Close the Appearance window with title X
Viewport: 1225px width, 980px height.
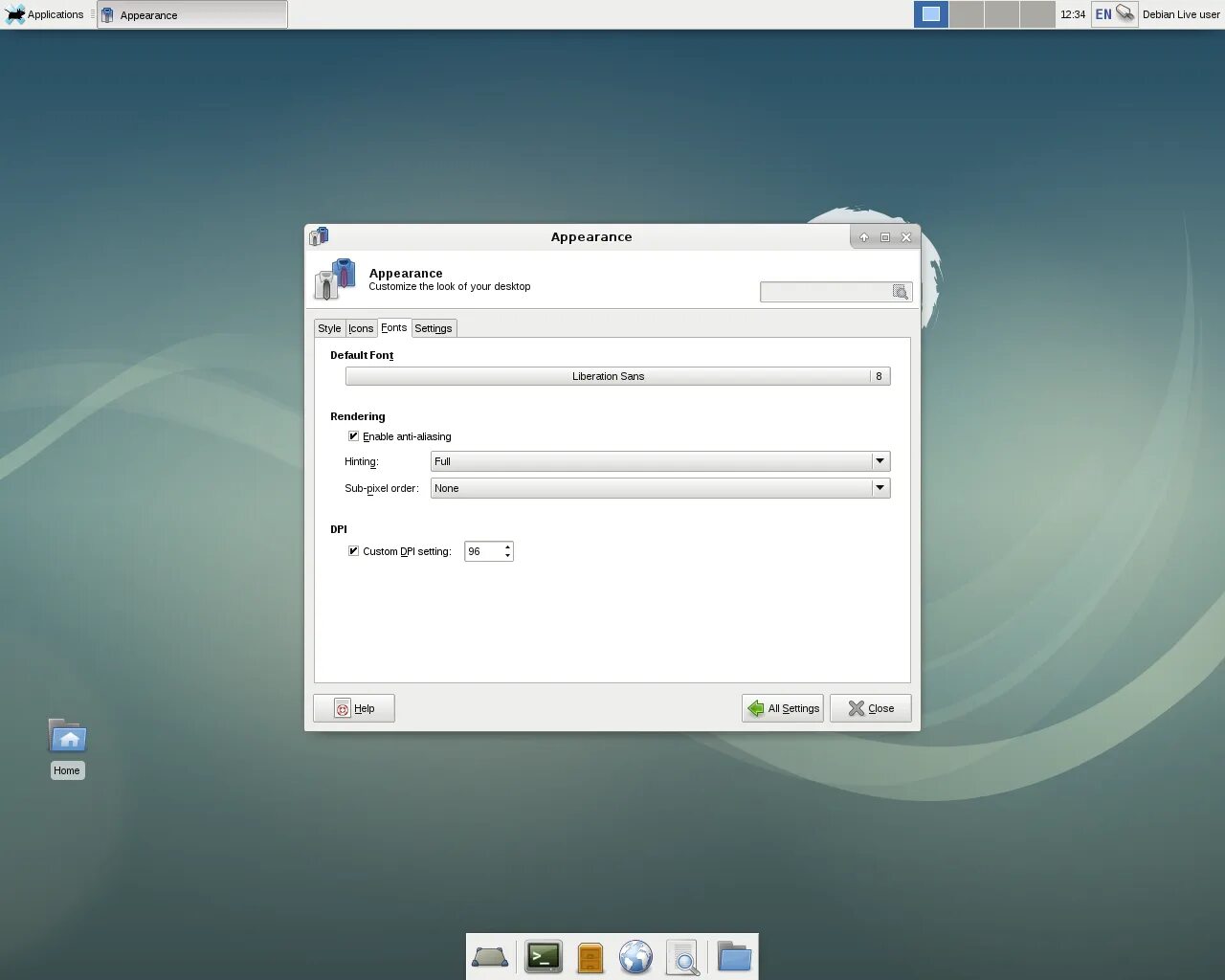coord(906,237)
